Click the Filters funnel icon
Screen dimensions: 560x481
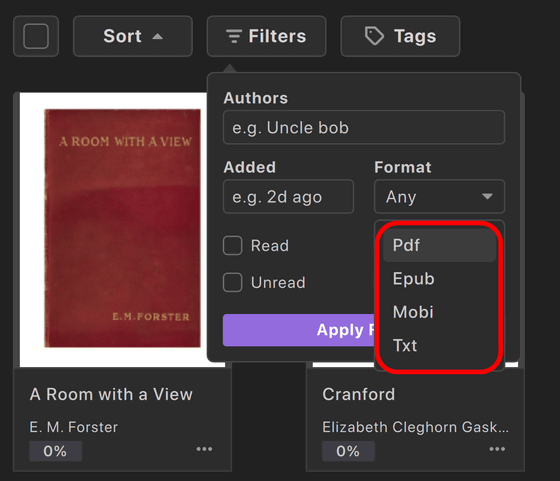(x=234, y=36)
